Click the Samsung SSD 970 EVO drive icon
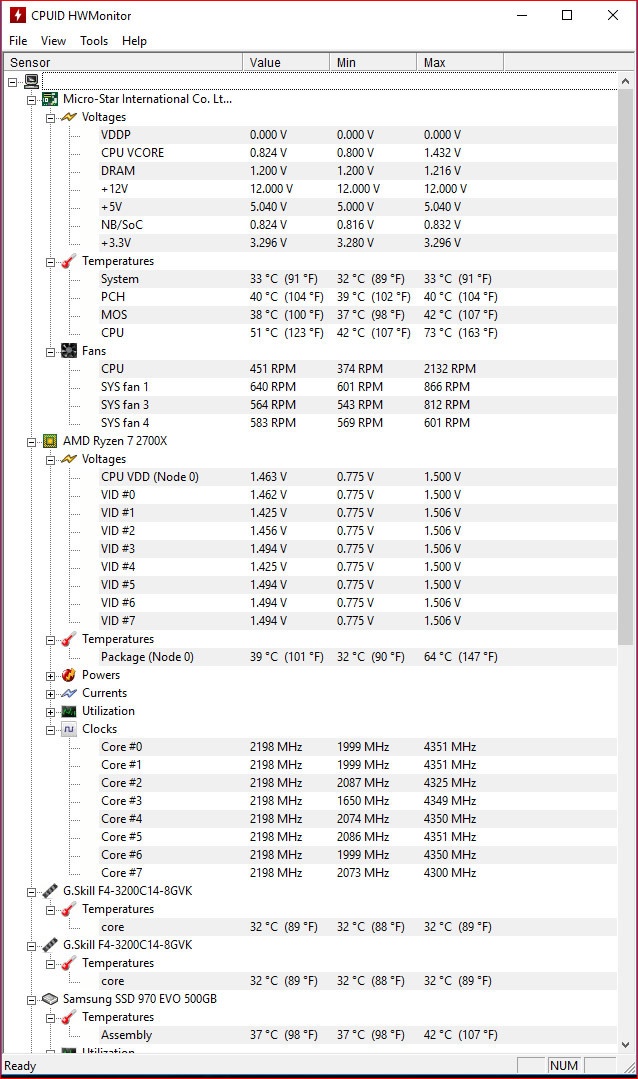 [x=50, y=999]
